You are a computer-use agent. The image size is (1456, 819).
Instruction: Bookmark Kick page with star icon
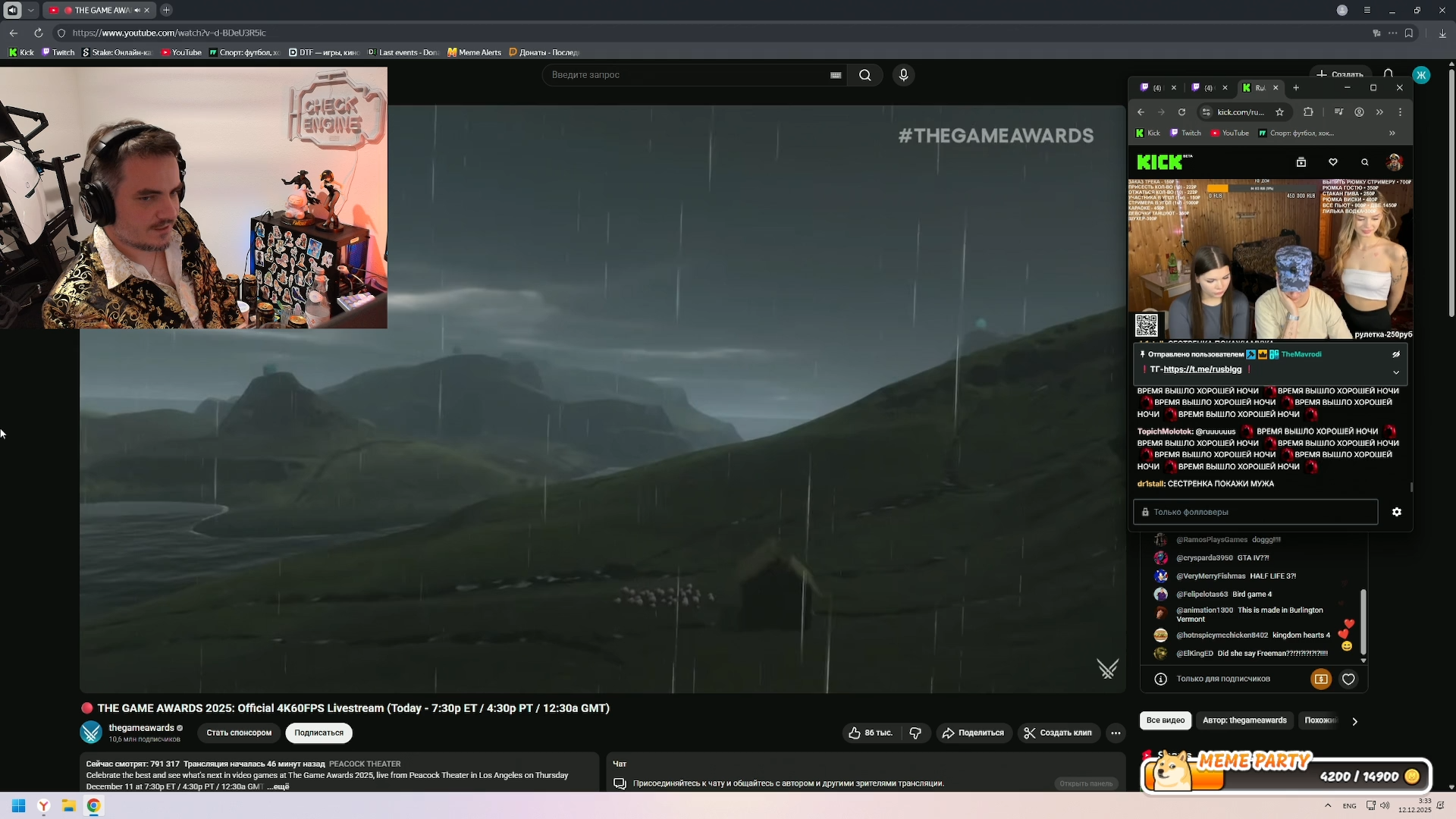(x=1279, y=112)
